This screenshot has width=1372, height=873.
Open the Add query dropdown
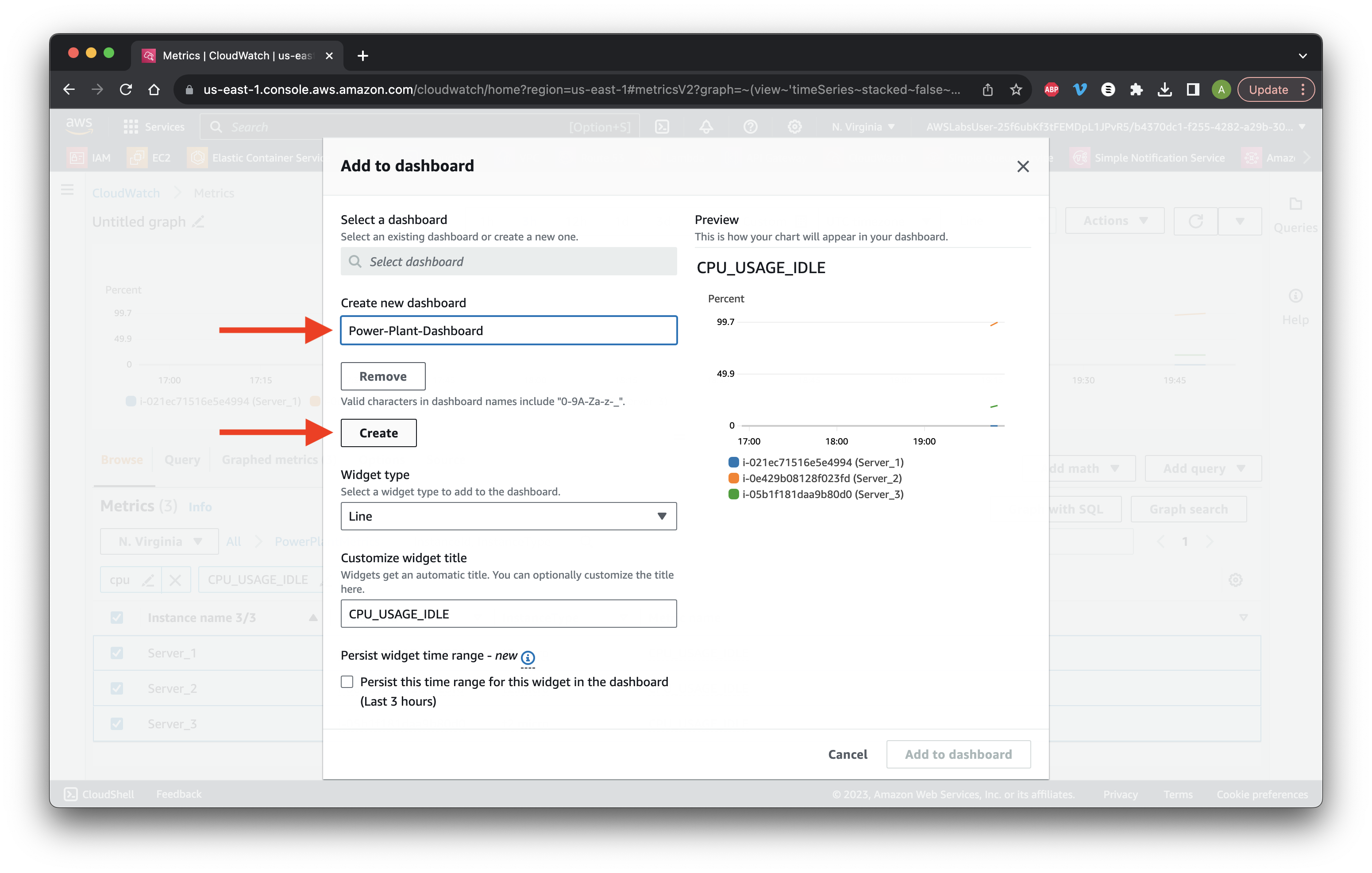tap(1203, 468)
